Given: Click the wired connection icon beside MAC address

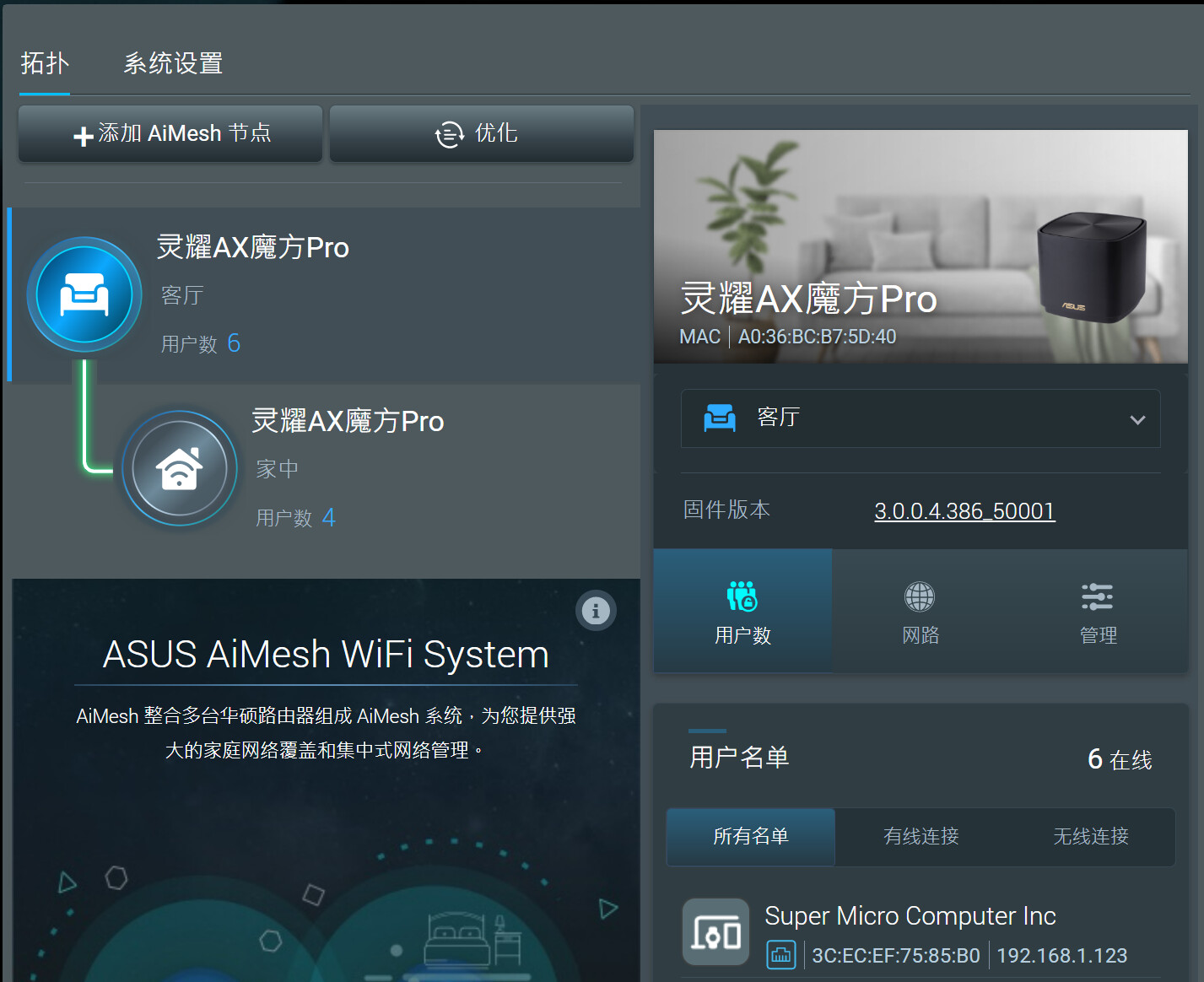Looking at the screenshot, I should (x=780, y=955).
